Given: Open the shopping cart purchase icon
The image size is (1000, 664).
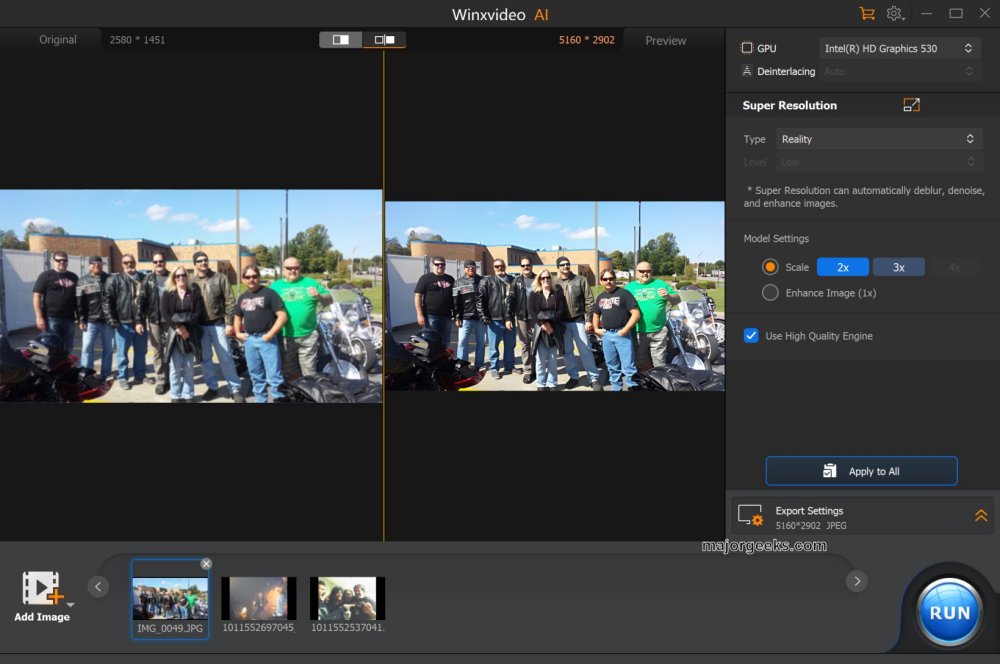Looking at the screenshot, I should coord(866,14).
